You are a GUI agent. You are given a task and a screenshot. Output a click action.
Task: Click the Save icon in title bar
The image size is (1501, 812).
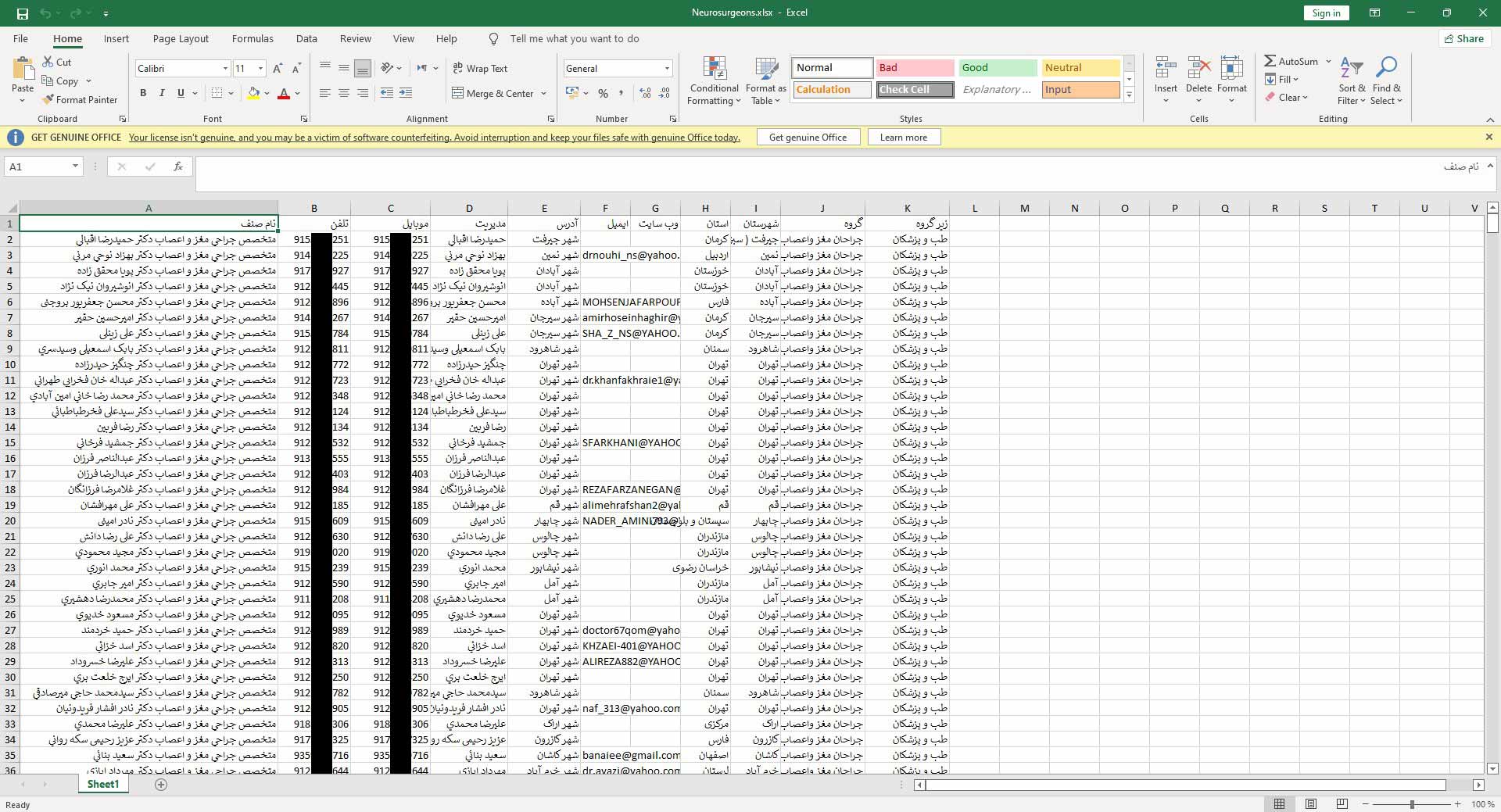click(23, 13)
